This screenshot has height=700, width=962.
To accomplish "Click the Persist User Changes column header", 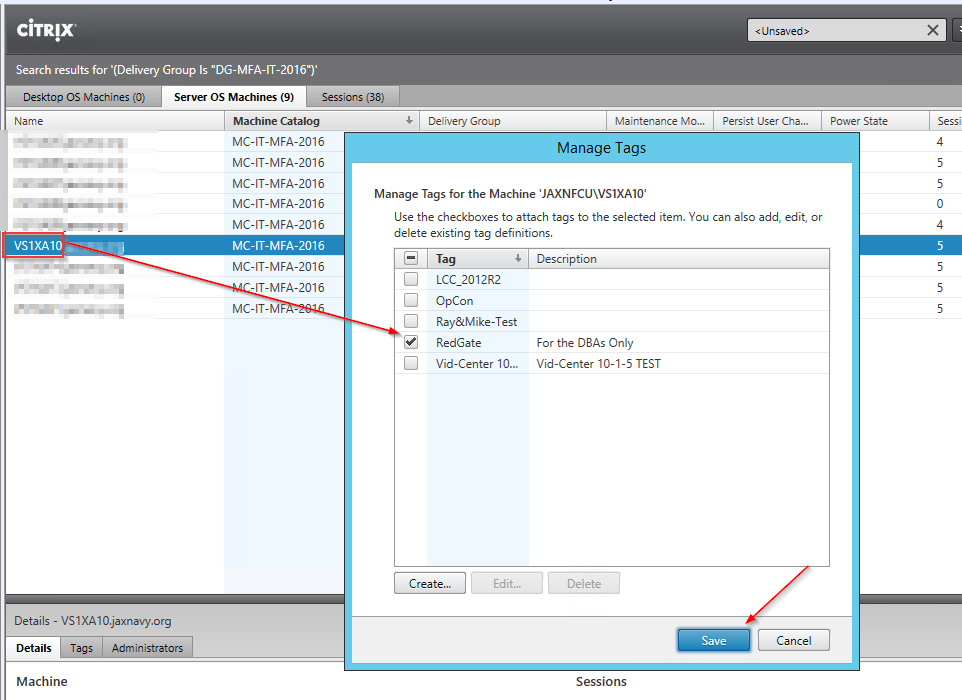I will point(768,121).
